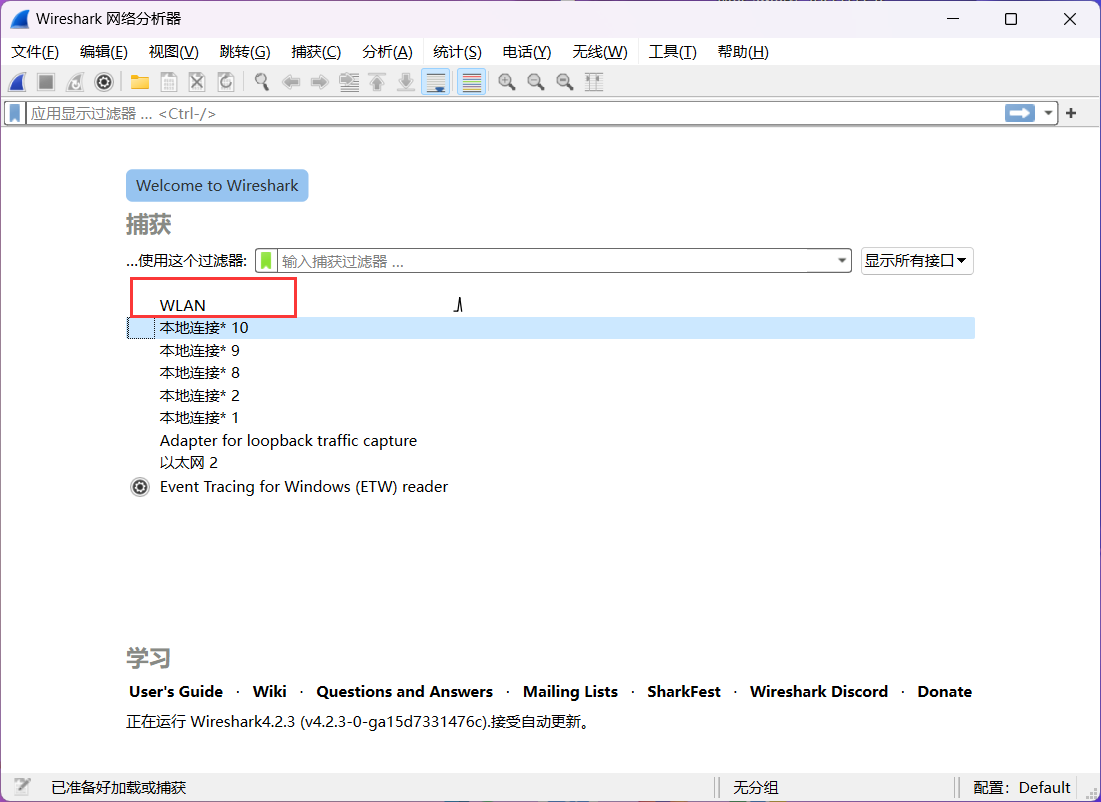Select interface 本地连接* 9
1101x802 pixels.
[x=550, y=350]
